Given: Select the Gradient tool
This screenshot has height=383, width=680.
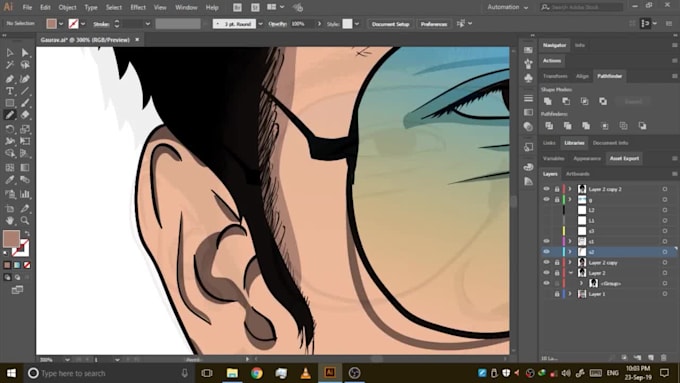Looking at the screenshot, I should (x=25, y=167).
